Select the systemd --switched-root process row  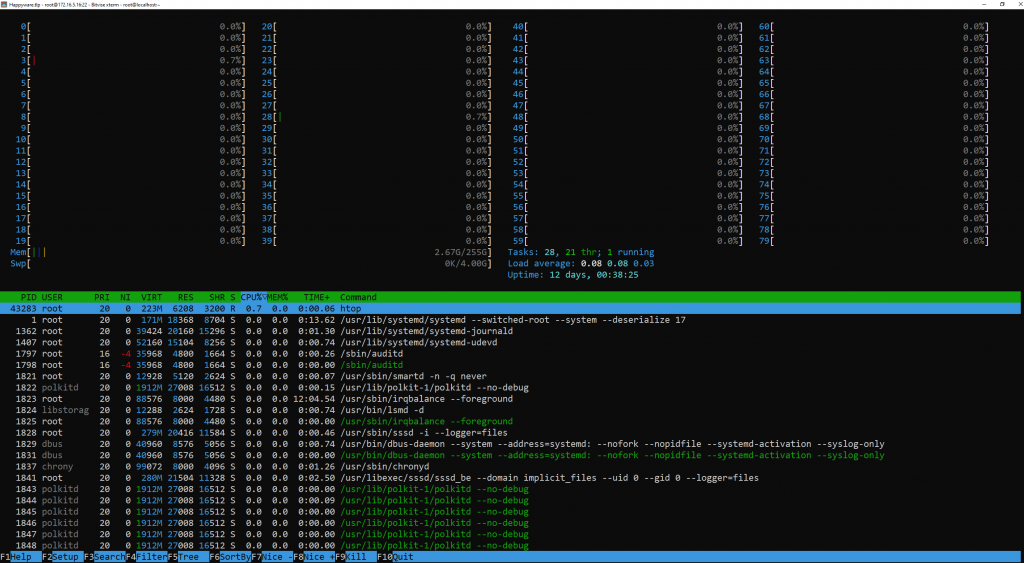pos(512,320)
